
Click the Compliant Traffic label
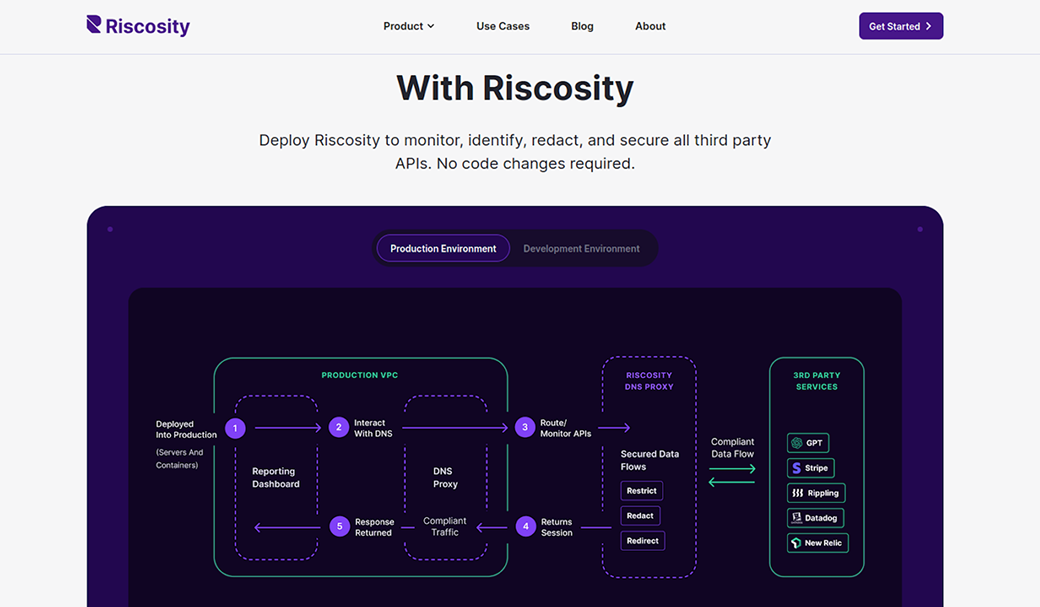click(x=445, y=527)
